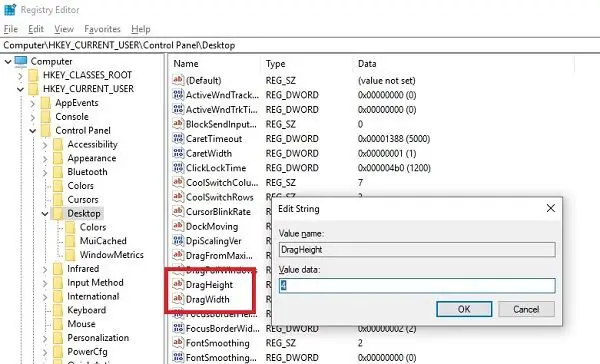This screenshot has height=364, width=600.
Task: Select the HKEY_CLASSES_ROOT folder icon
Action: (x=34, y=75)
